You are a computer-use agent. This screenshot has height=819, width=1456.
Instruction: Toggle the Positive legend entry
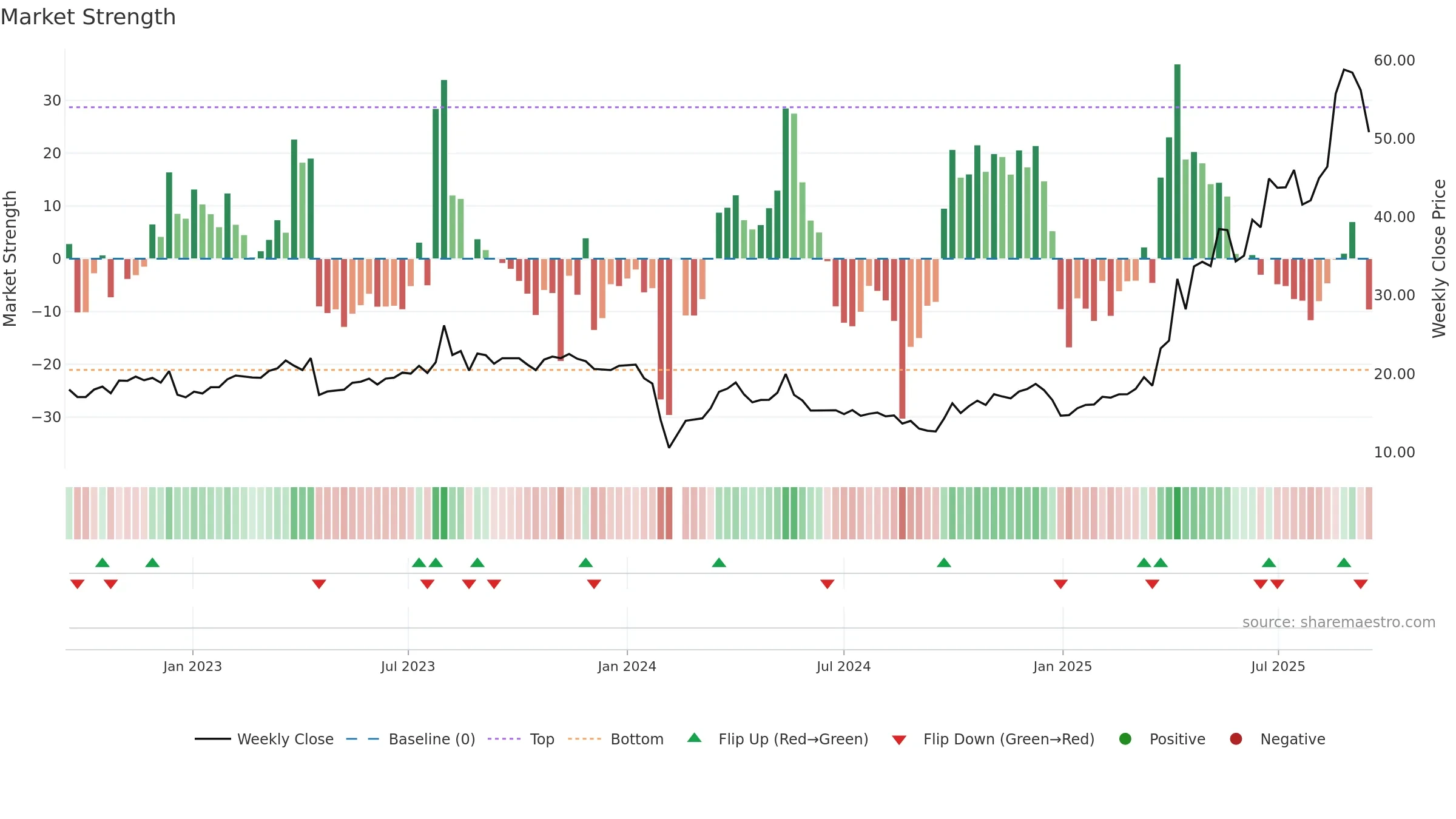1162,739
